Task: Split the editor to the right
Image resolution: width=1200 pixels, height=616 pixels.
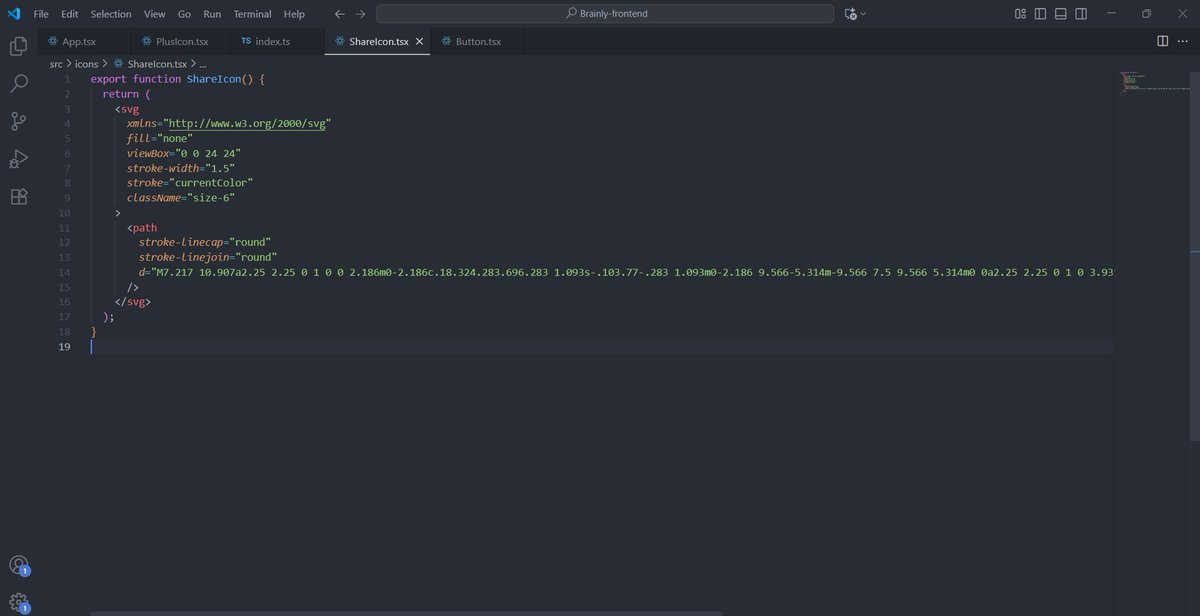Action: tap(1163, 41)
